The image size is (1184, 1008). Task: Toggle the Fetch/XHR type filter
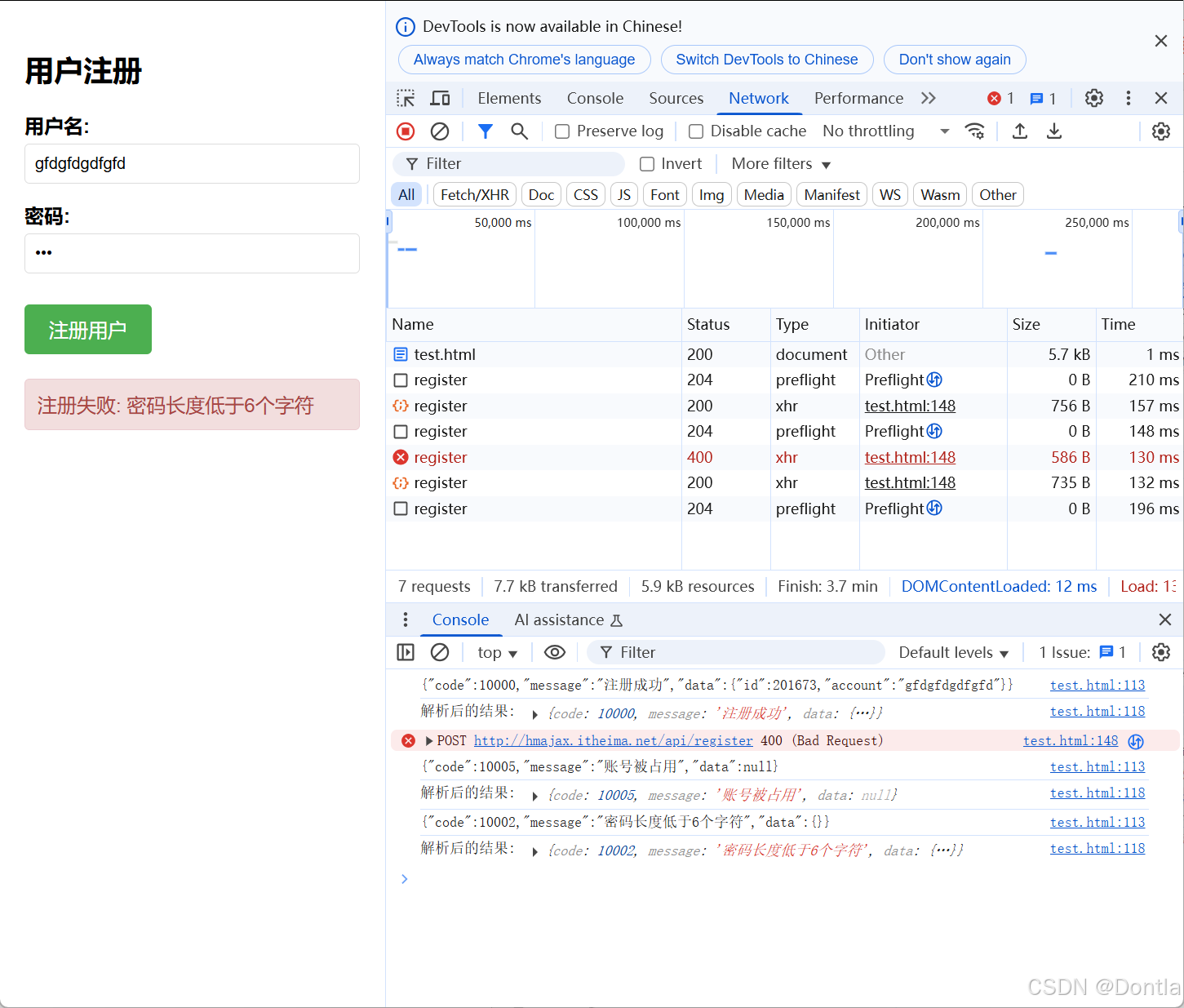(475, 195)
